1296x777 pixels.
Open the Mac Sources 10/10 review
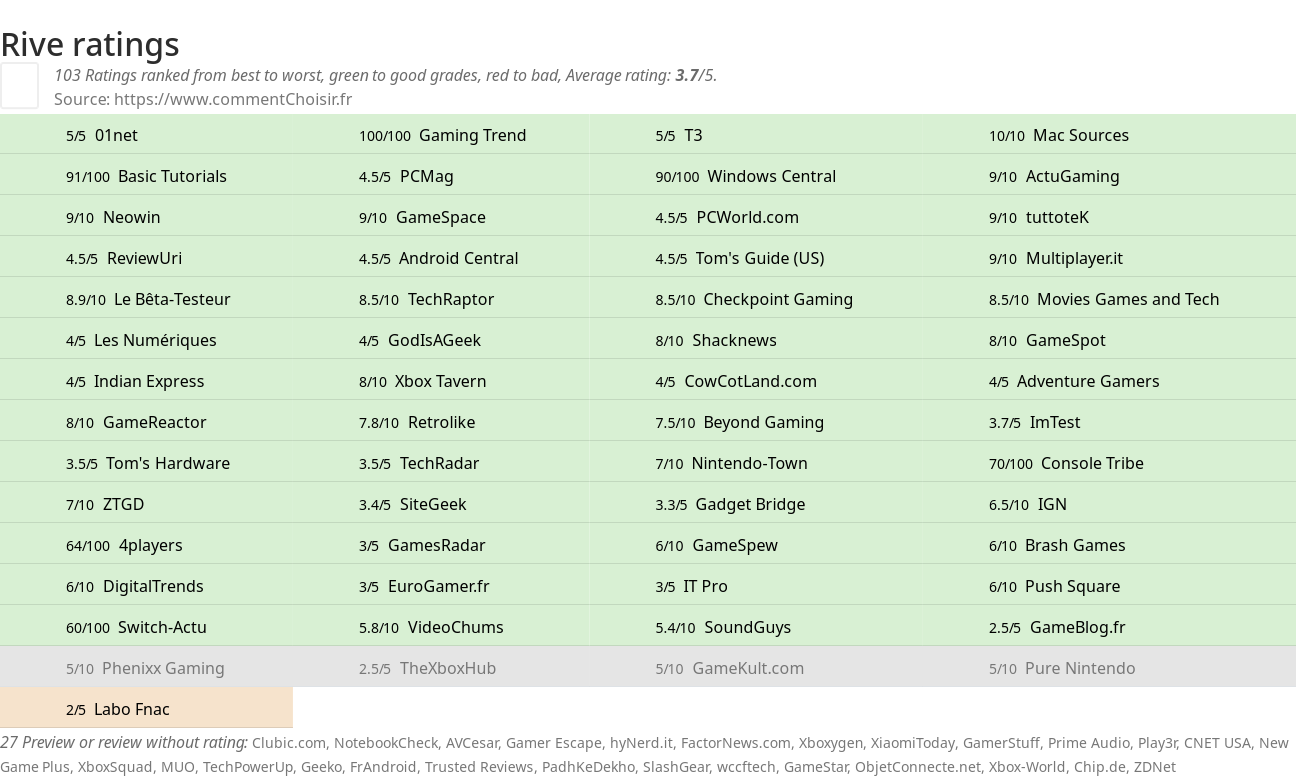[x=1059, y=135]
